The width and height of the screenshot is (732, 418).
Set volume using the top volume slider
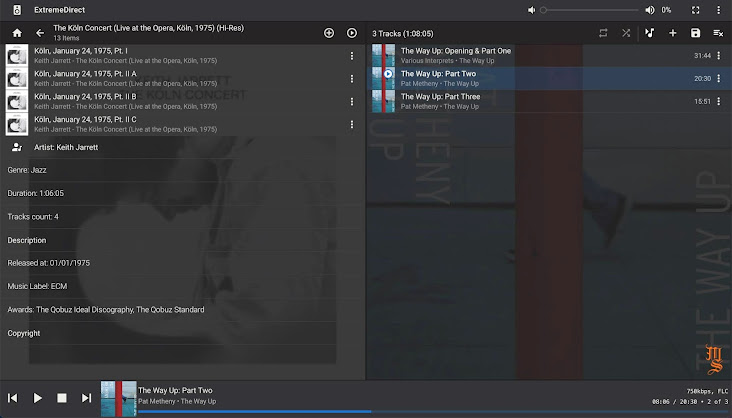pyautogui.click(x=591, y=10)
